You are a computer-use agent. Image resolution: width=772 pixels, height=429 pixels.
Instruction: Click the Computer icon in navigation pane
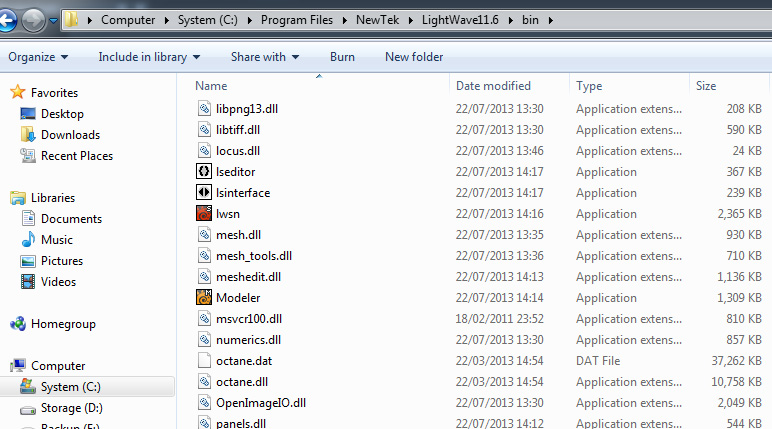pyautogui.click(x=18, y=365)
